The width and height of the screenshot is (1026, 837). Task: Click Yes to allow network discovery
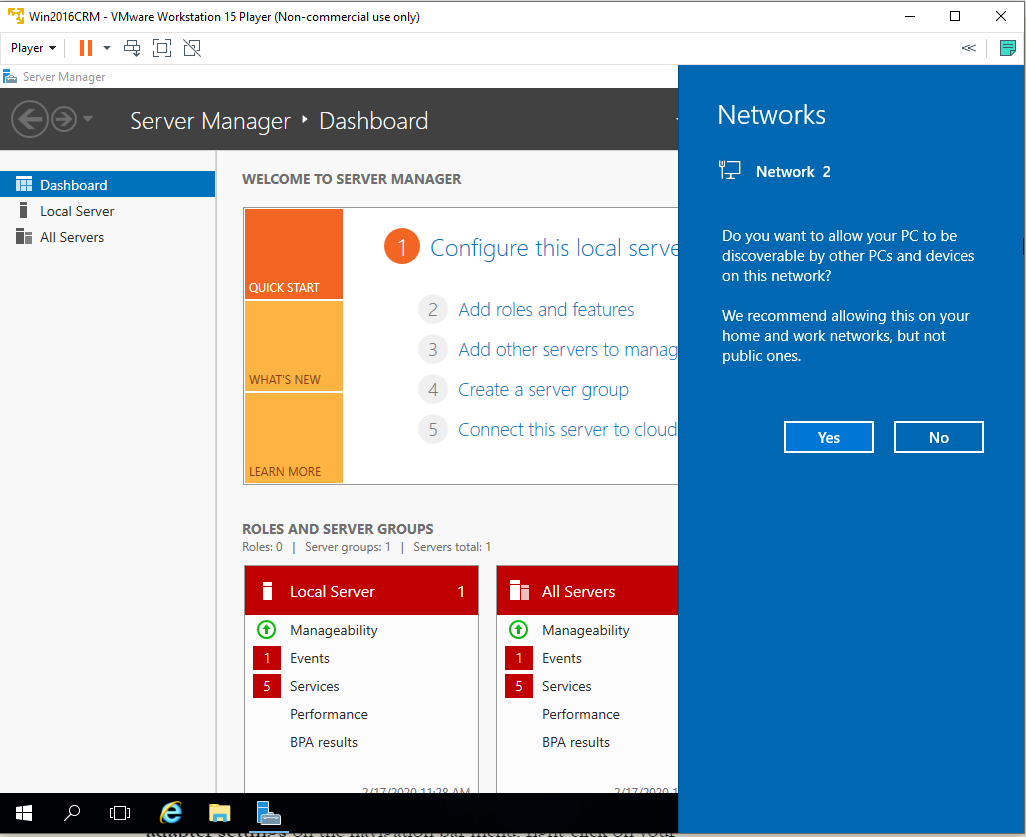[828, 436]
